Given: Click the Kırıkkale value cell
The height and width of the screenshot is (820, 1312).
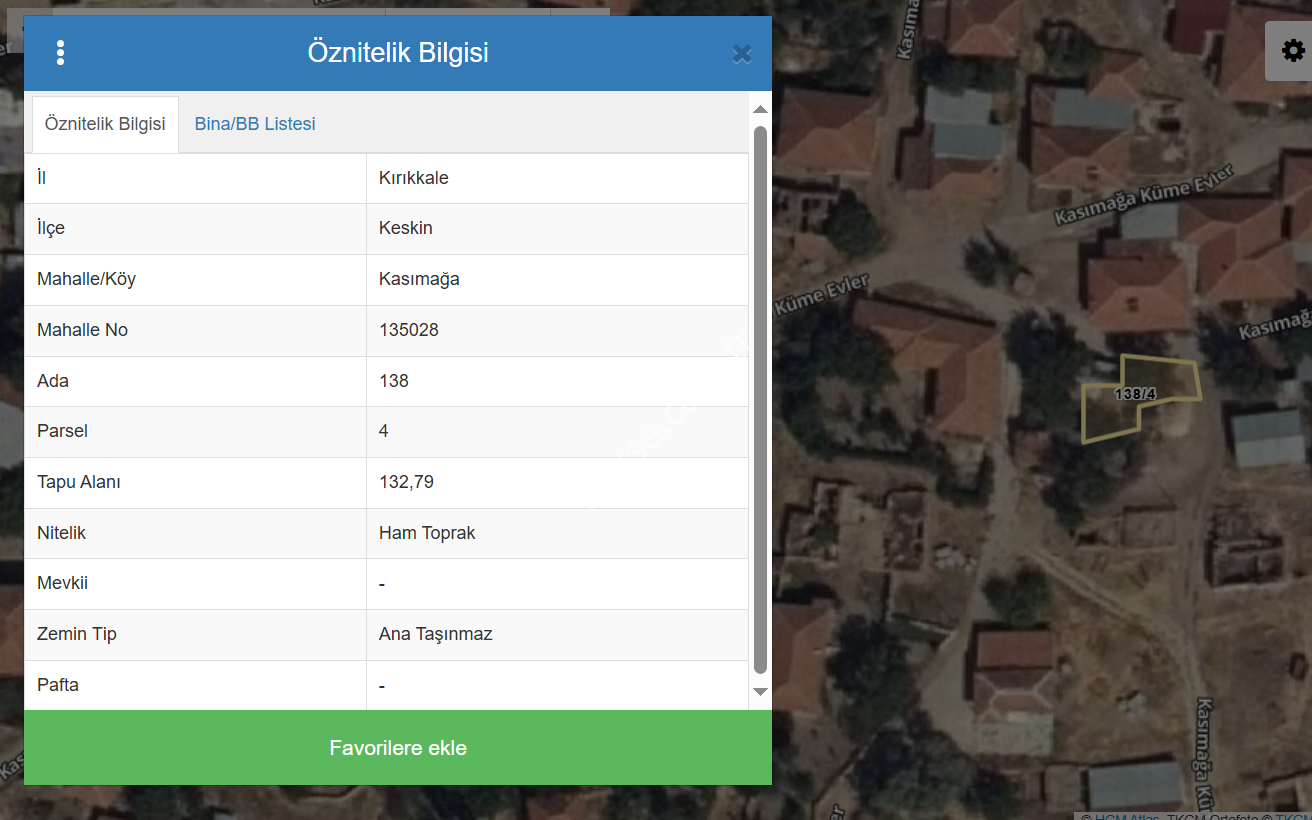Looking at the screenshot, I should coord(414,178).
